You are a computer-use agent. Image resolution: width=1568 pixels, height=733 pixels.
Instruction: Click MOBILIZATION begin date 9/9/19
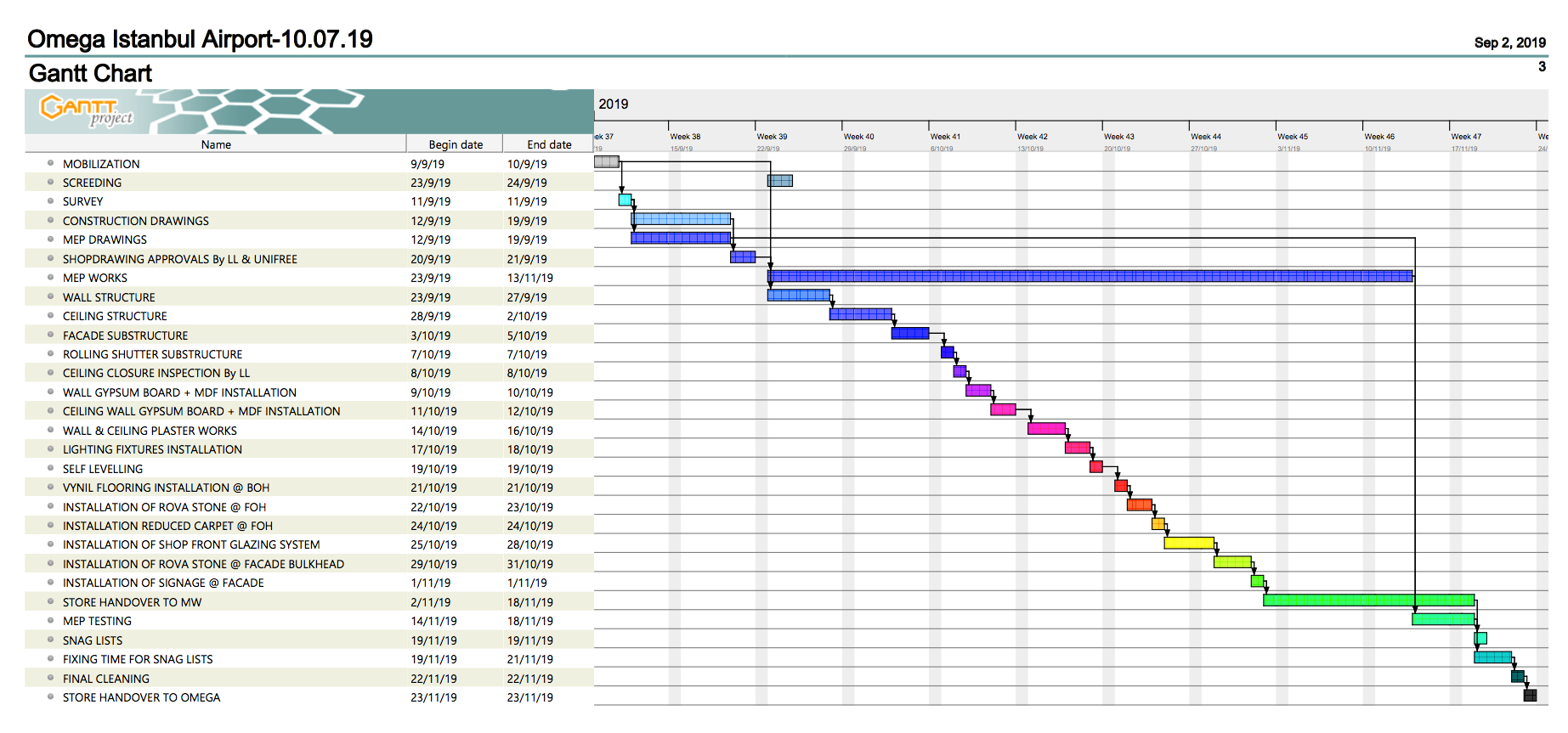tap(427, 164)
